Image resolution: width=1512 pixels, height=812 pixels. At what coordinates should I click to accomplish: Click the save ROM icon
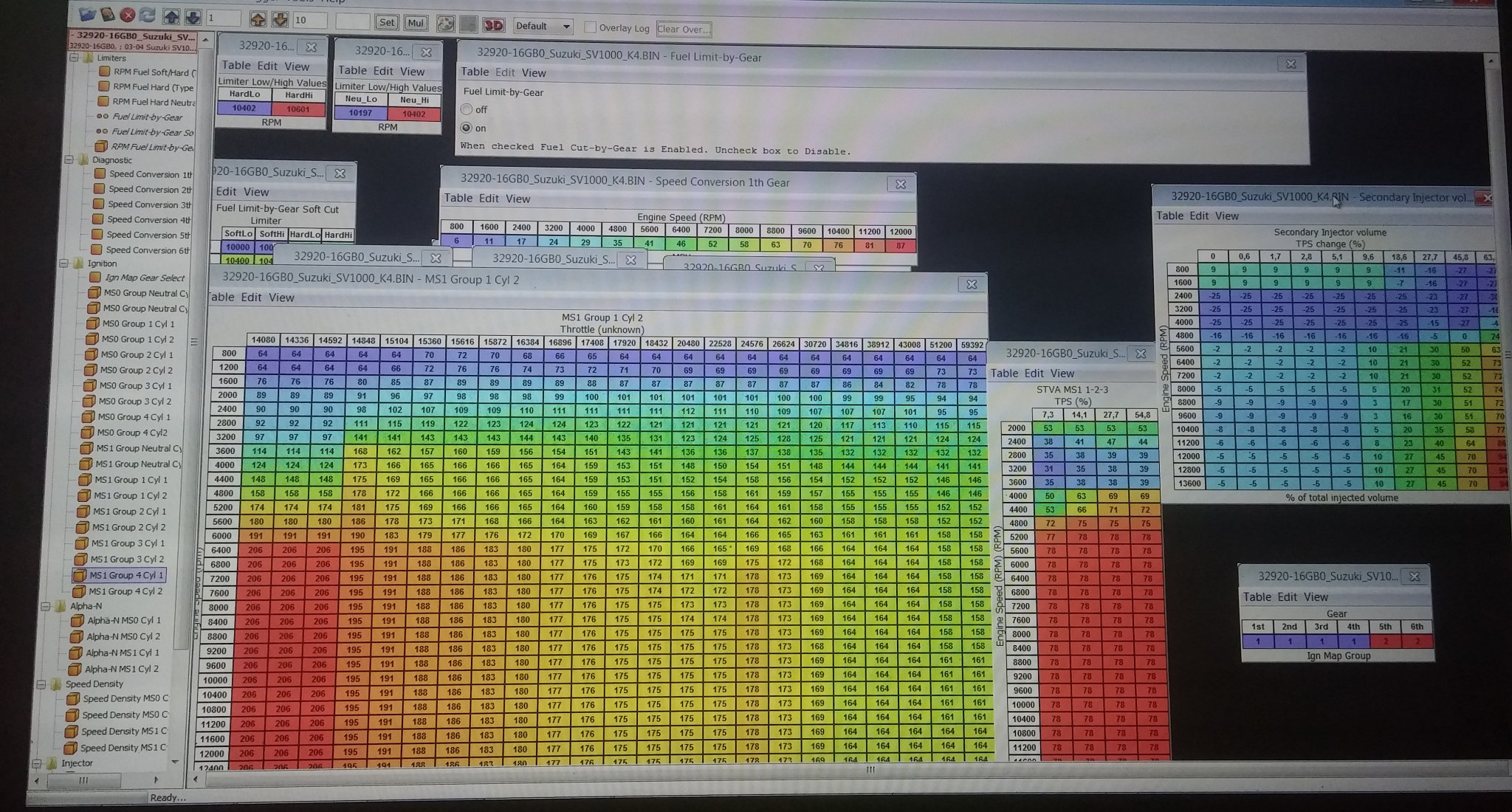coord(107,15)
